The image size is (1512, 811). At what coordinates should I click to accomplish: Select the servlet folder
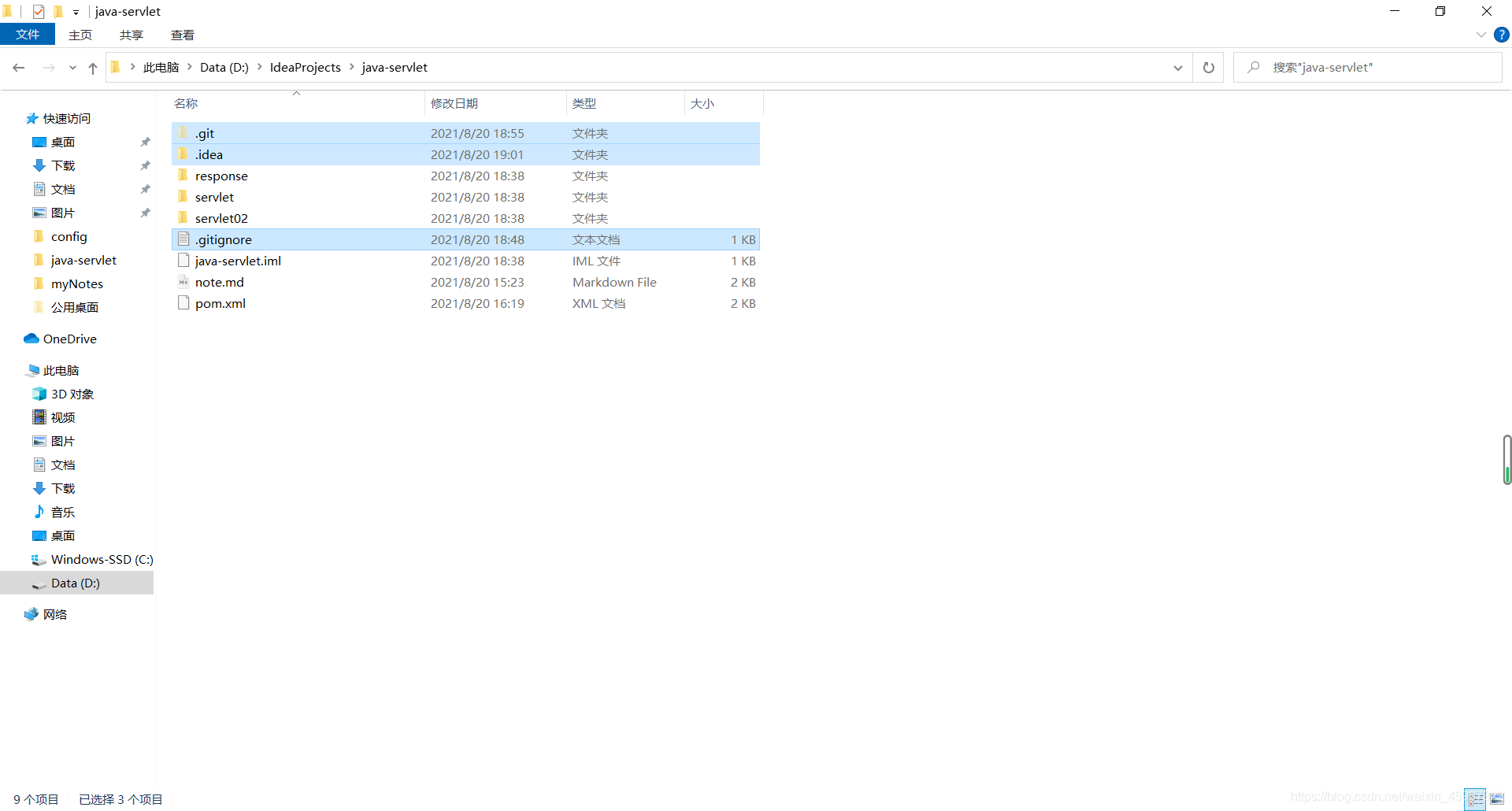(465, 197)
